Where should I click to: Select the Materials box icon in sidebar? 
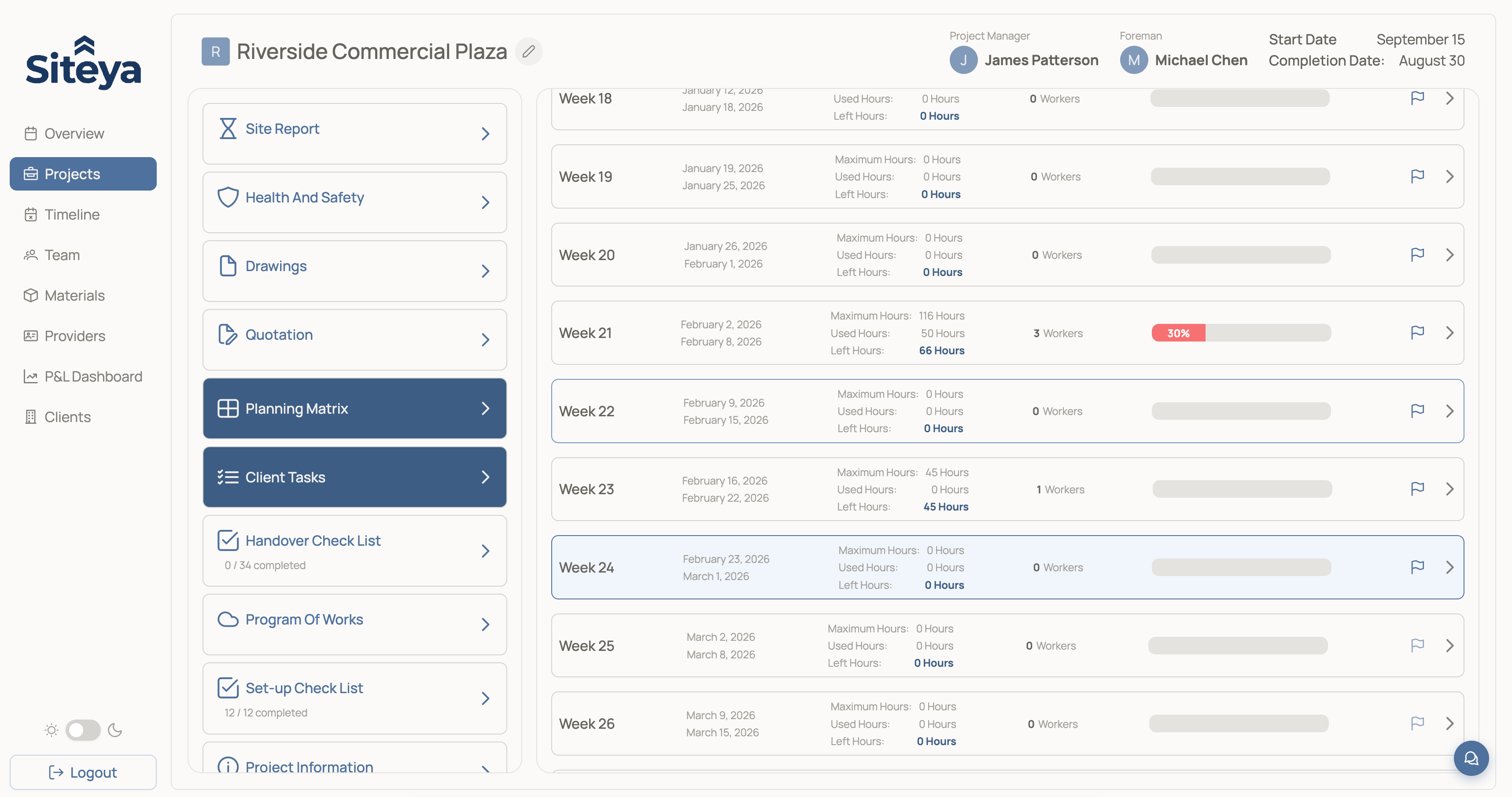[31, 295]
